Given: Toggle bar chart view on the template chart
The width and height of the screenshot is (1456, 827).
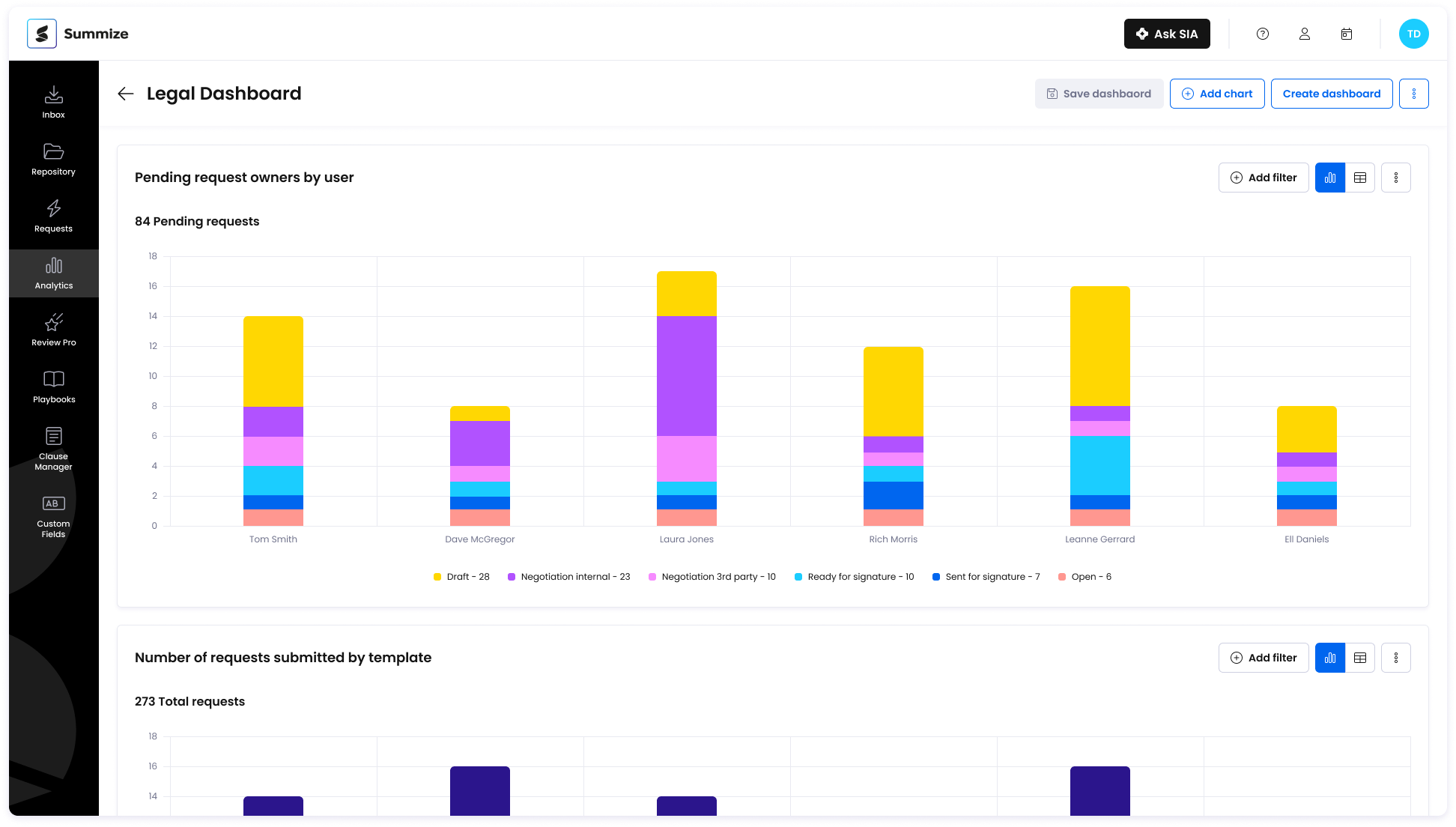Looking at the screenshot, I should point(1330,657).
